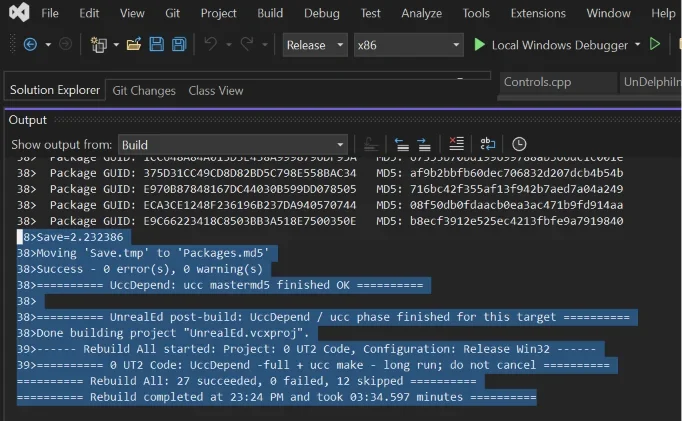This screenshot has width=682, height=421.
Task: Open the Test menu
Action: (371, 13)
